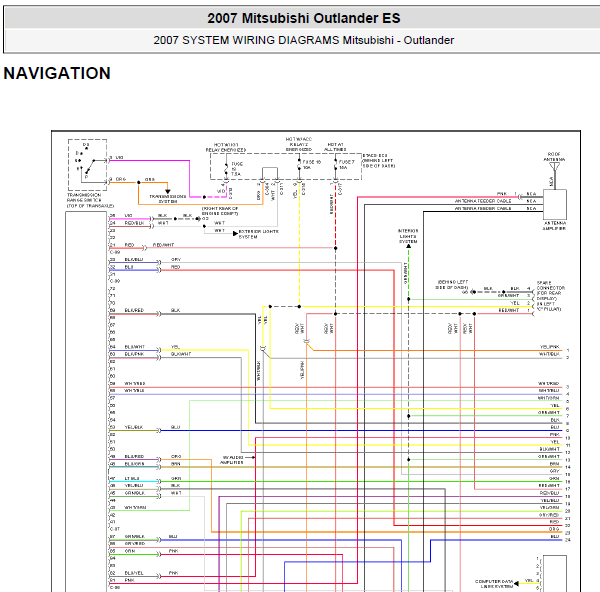Click the 'BLK/RED' label at pin 69

pyautogui.click(x=134, y=310)
